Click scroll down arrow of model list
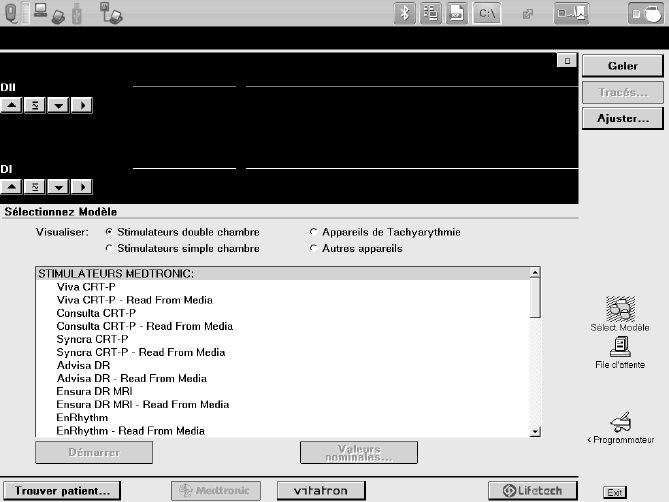 click(535, 432)
